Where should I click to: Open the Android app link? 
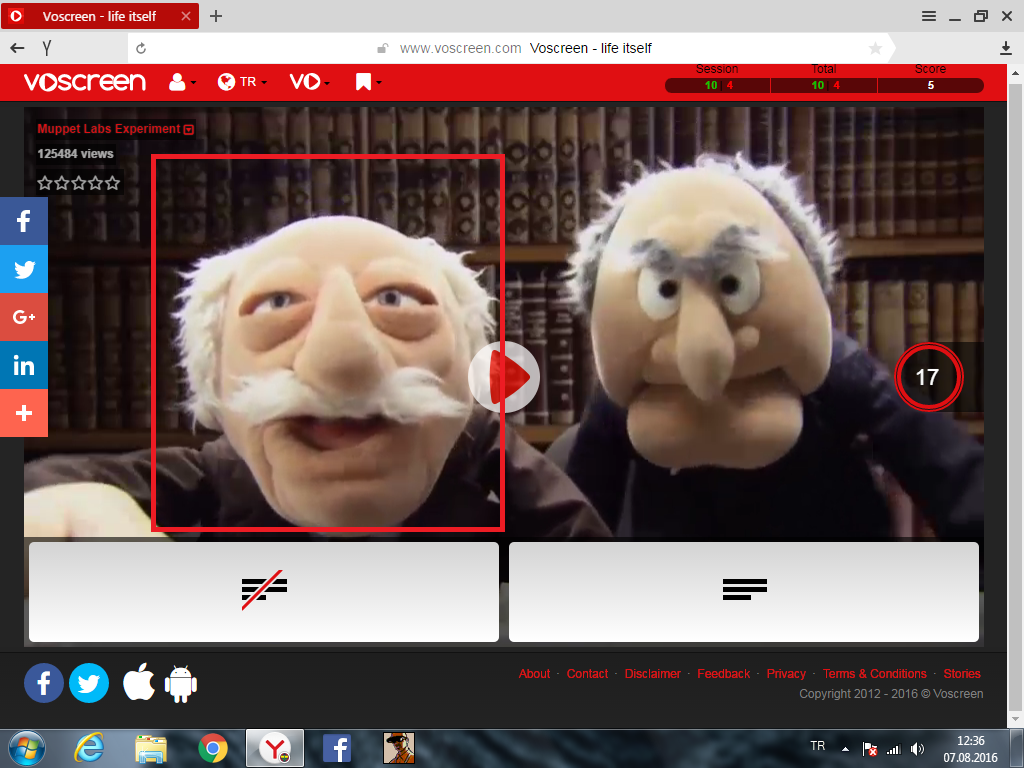pyautogui.click(x=181, y=684)
